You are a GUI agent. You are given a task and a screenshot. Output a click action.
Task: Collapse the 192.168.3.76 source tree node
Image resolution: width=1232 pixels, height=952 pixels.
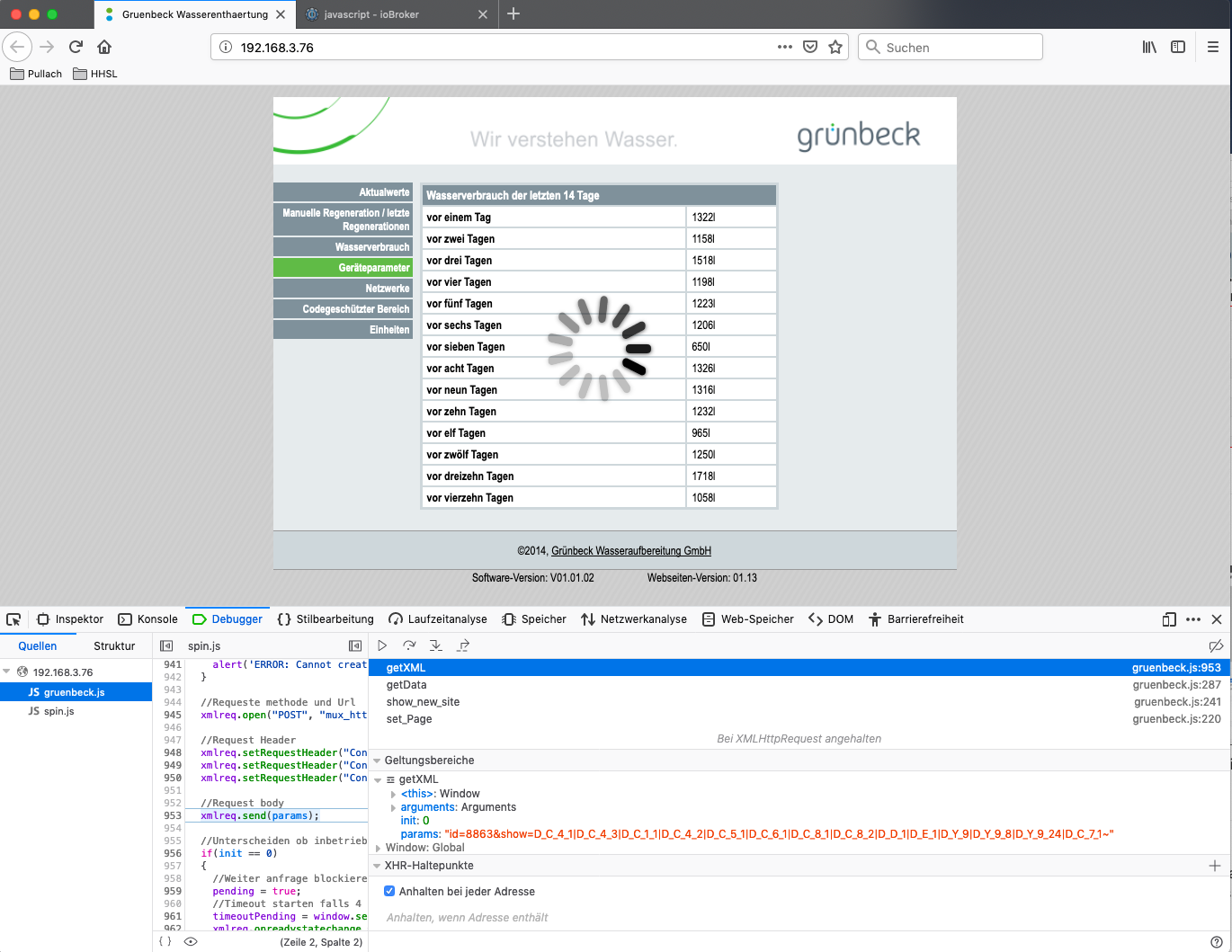point(6,672)
